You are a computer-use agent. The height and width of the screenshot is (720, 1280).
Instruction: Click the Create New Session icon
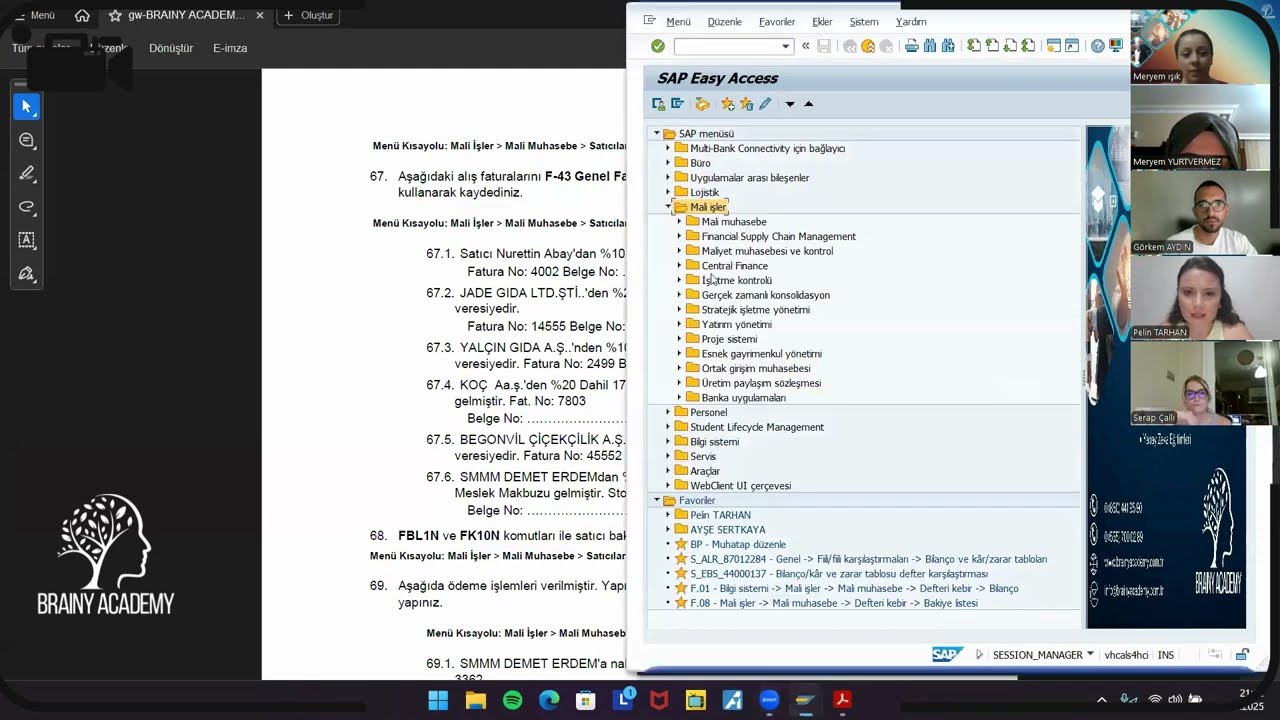(1053, 46)
